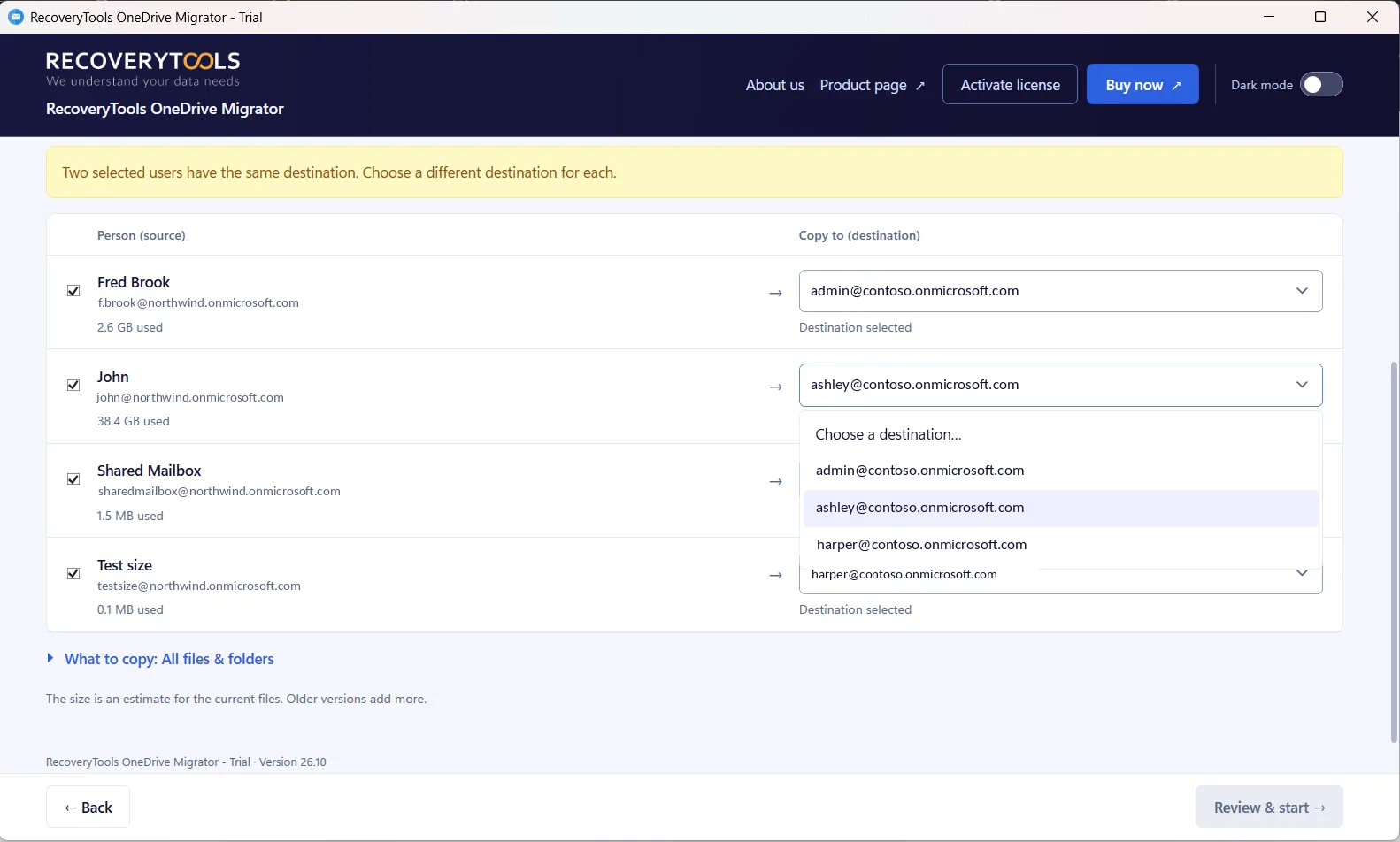Expand What to copy: All files & folders
The height and width of the screenshot is (842, 1400).
pos(160,659)
